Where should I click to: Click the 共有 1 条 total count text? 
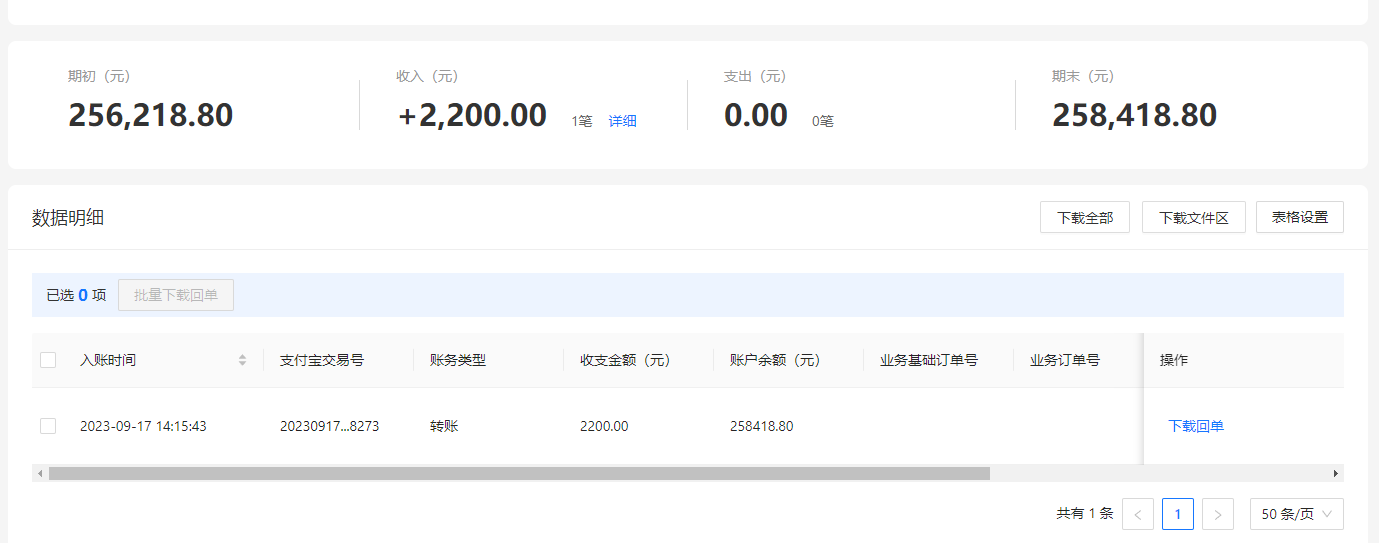tap(1085, 514)
